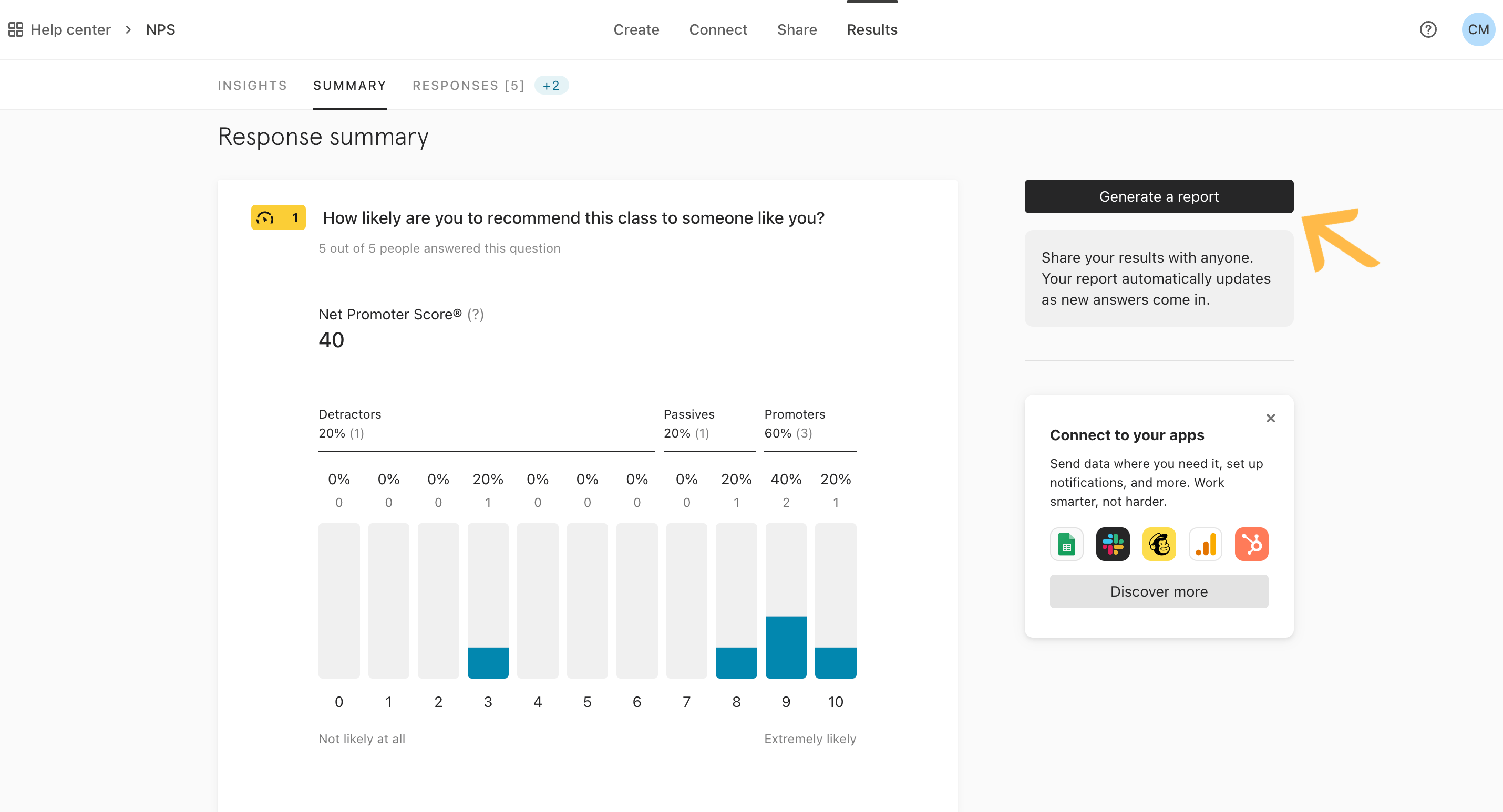Click the score 8 bar in the chart
This screenshot has width=1503, height=812.
click(x=736, y=601)
